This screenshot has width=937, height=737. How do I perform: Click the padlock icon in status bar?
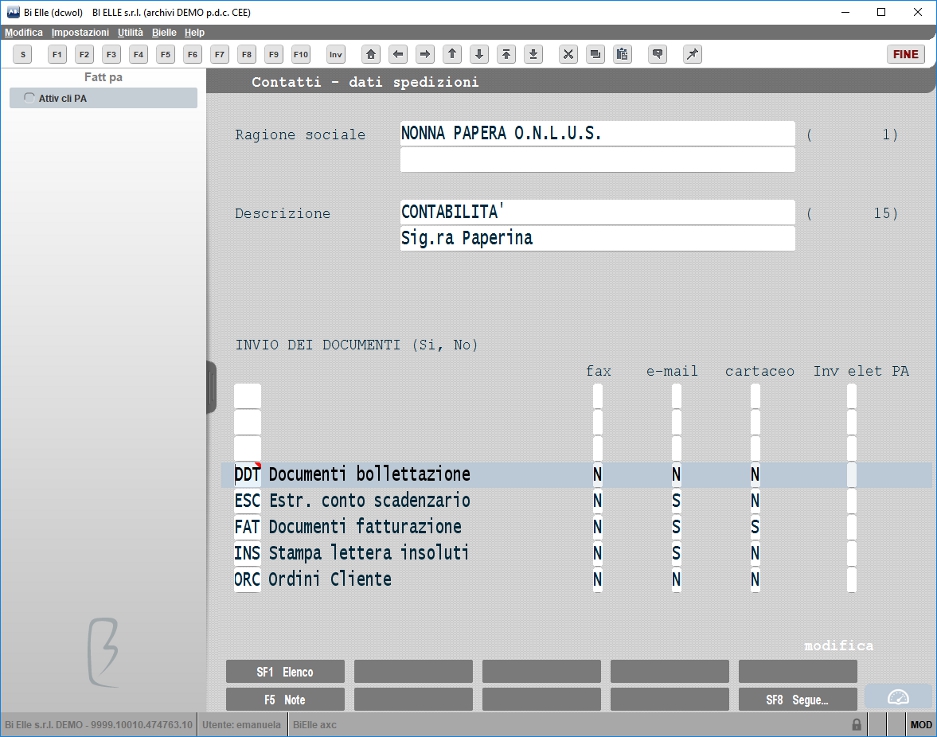point(856,724)
